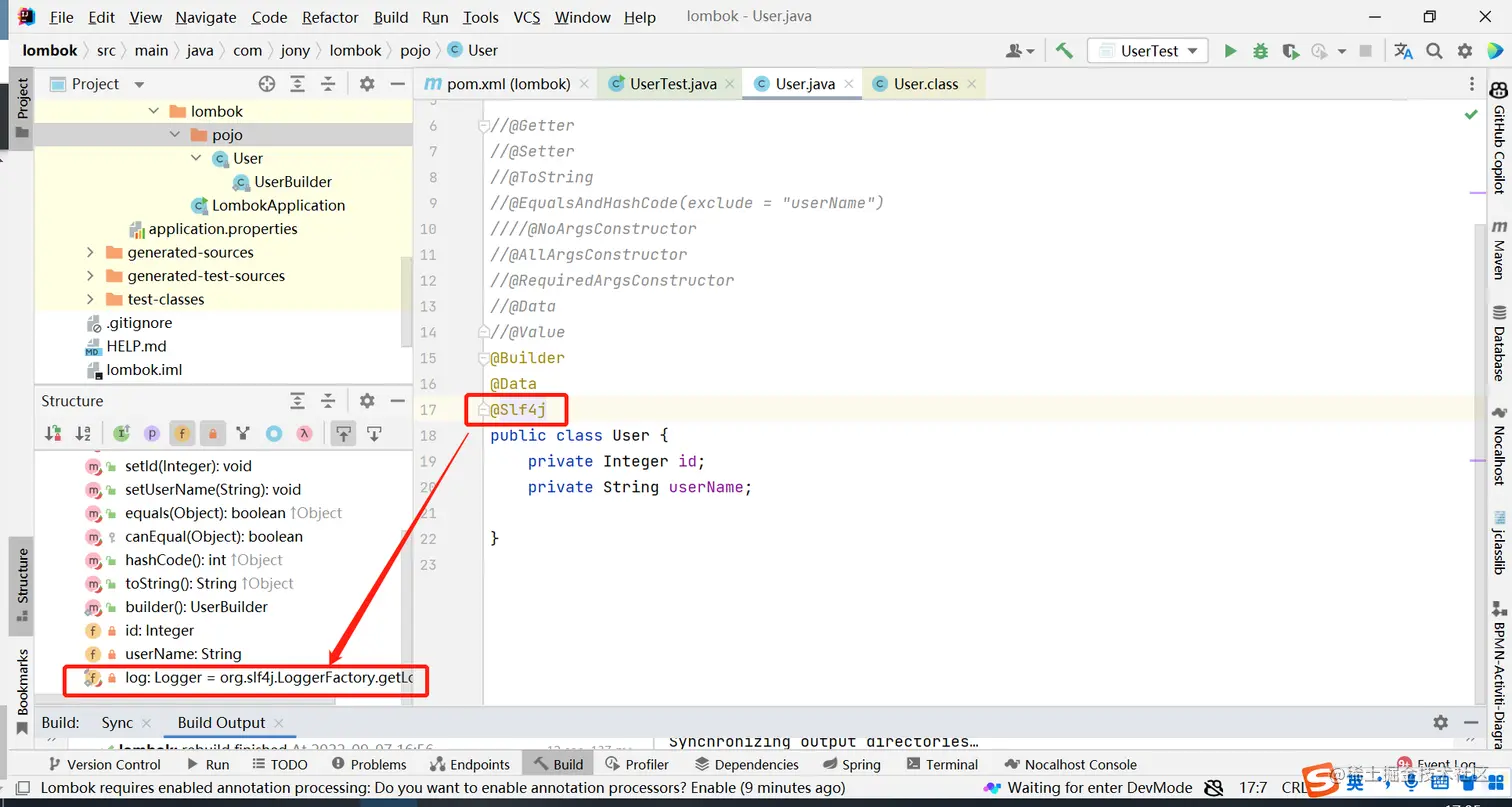Open IDE settings via the top toolbar gear
This screenshot has height=807, width=1512.
[x=1465, y=51]
